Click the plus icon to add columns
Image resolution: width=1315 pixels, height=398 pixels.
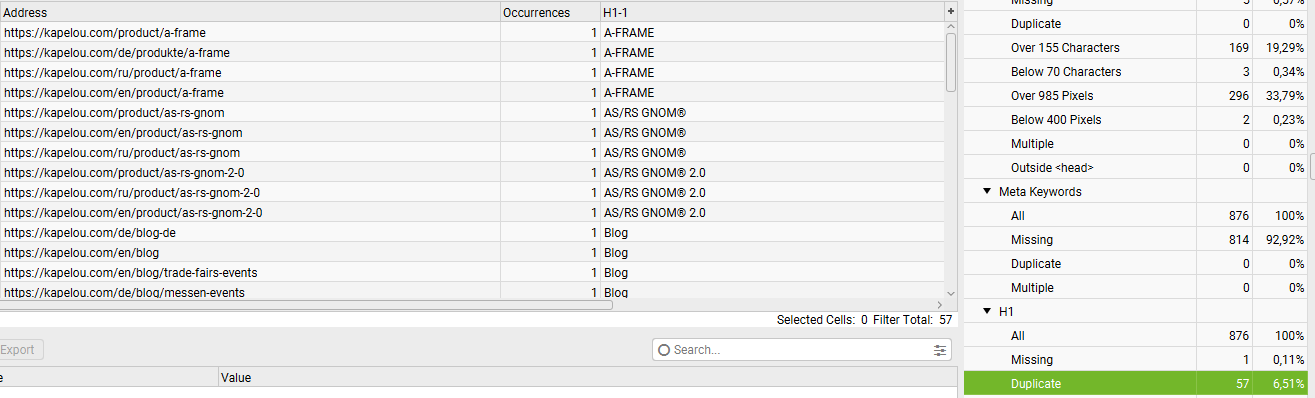coord(950,11)
